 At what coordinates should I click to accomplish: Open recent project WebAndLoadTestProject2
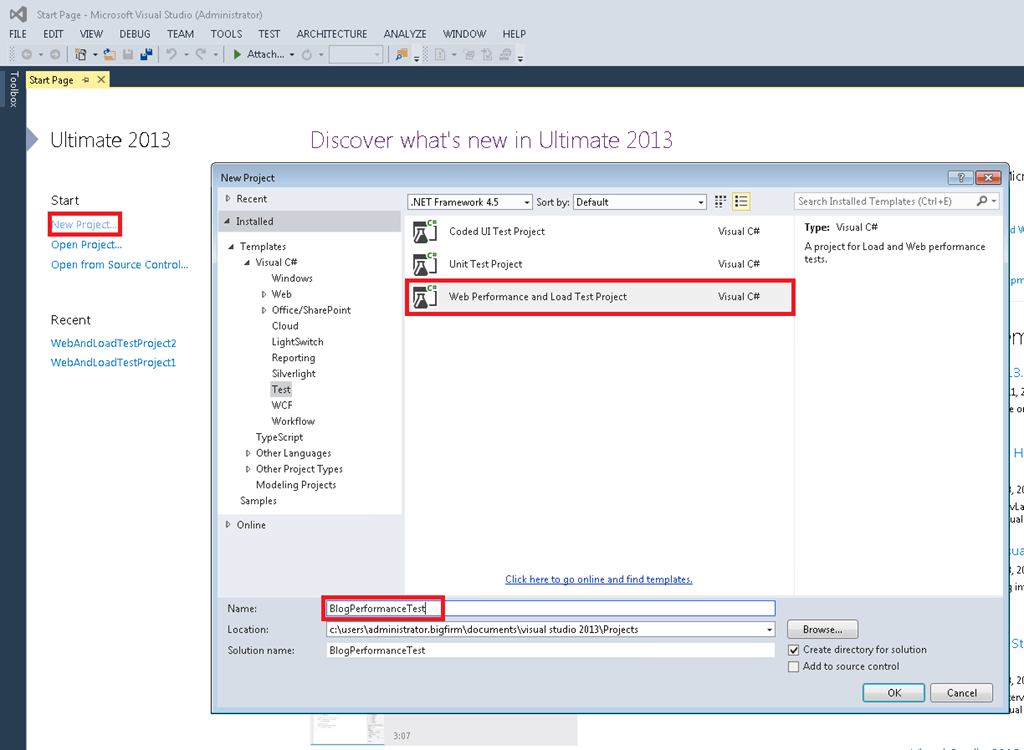click(114, 343)
